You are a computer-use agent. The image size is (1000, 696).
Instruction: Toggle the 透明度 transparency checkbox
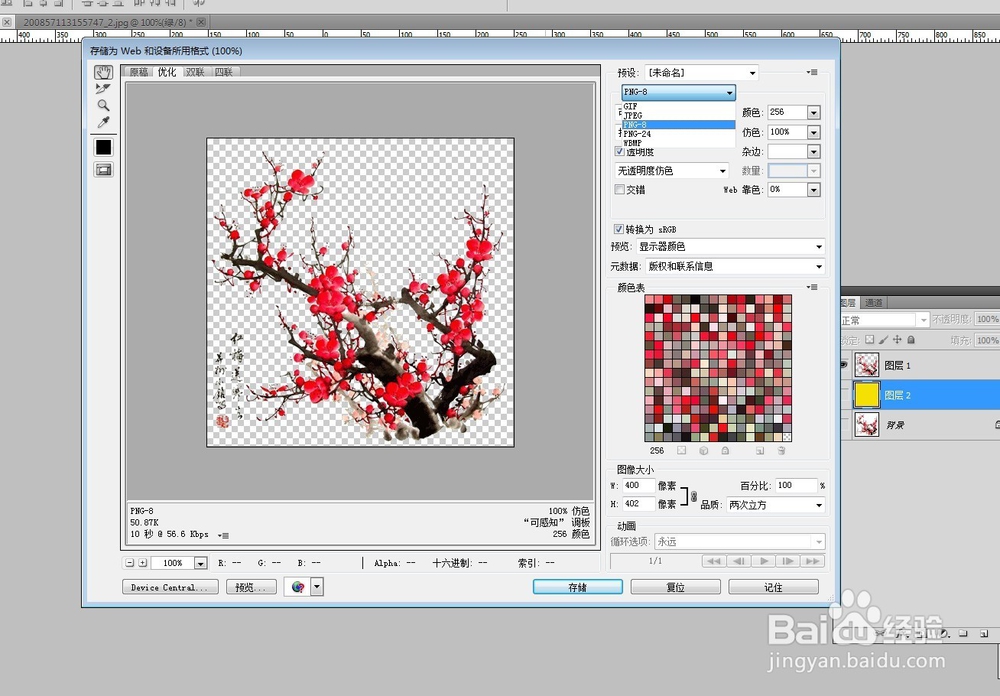coord(619,151)
